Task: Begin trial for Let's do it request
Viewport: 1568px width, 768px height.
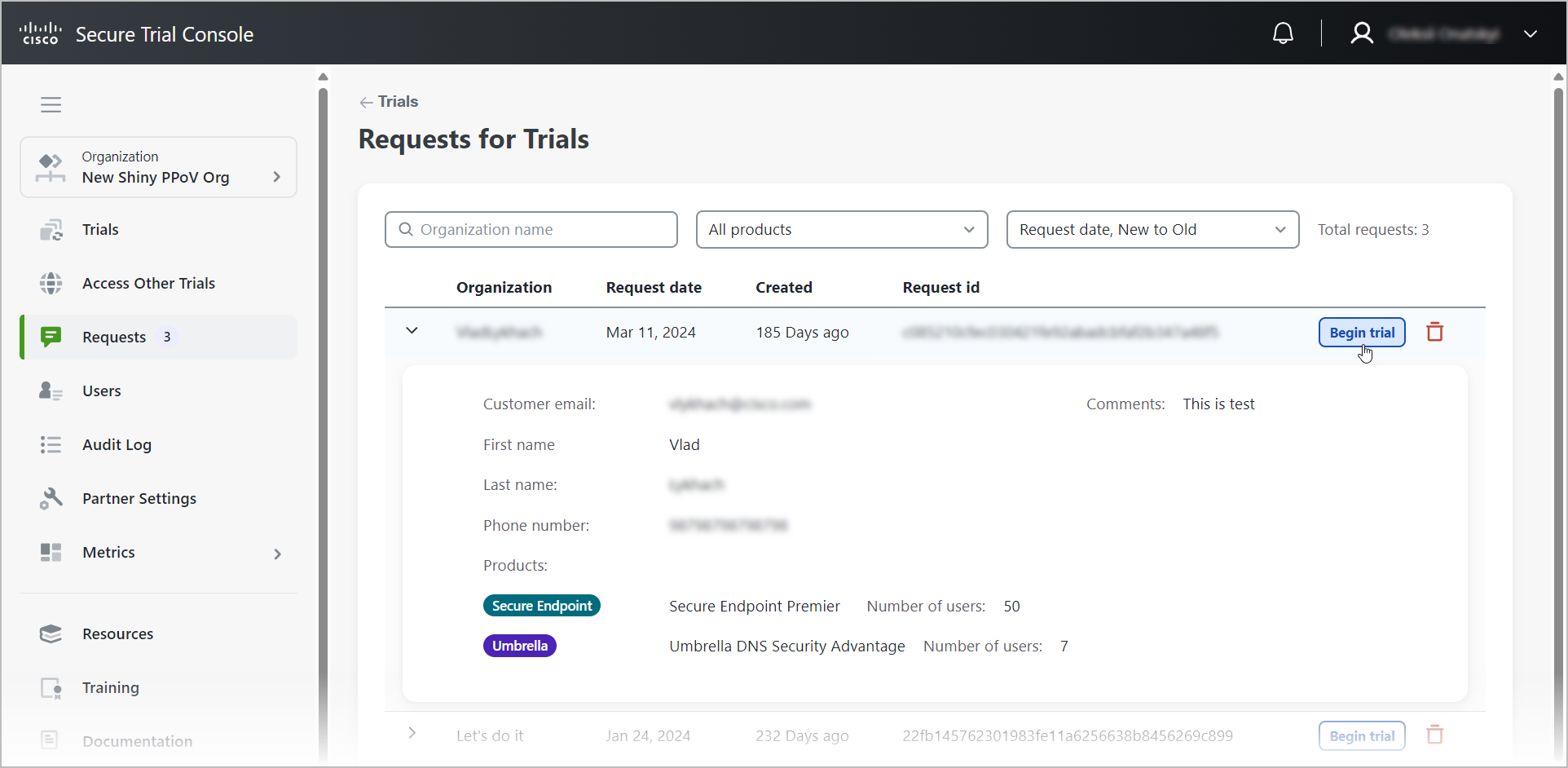Action: pyautogui.click(x=1362, y=736)
